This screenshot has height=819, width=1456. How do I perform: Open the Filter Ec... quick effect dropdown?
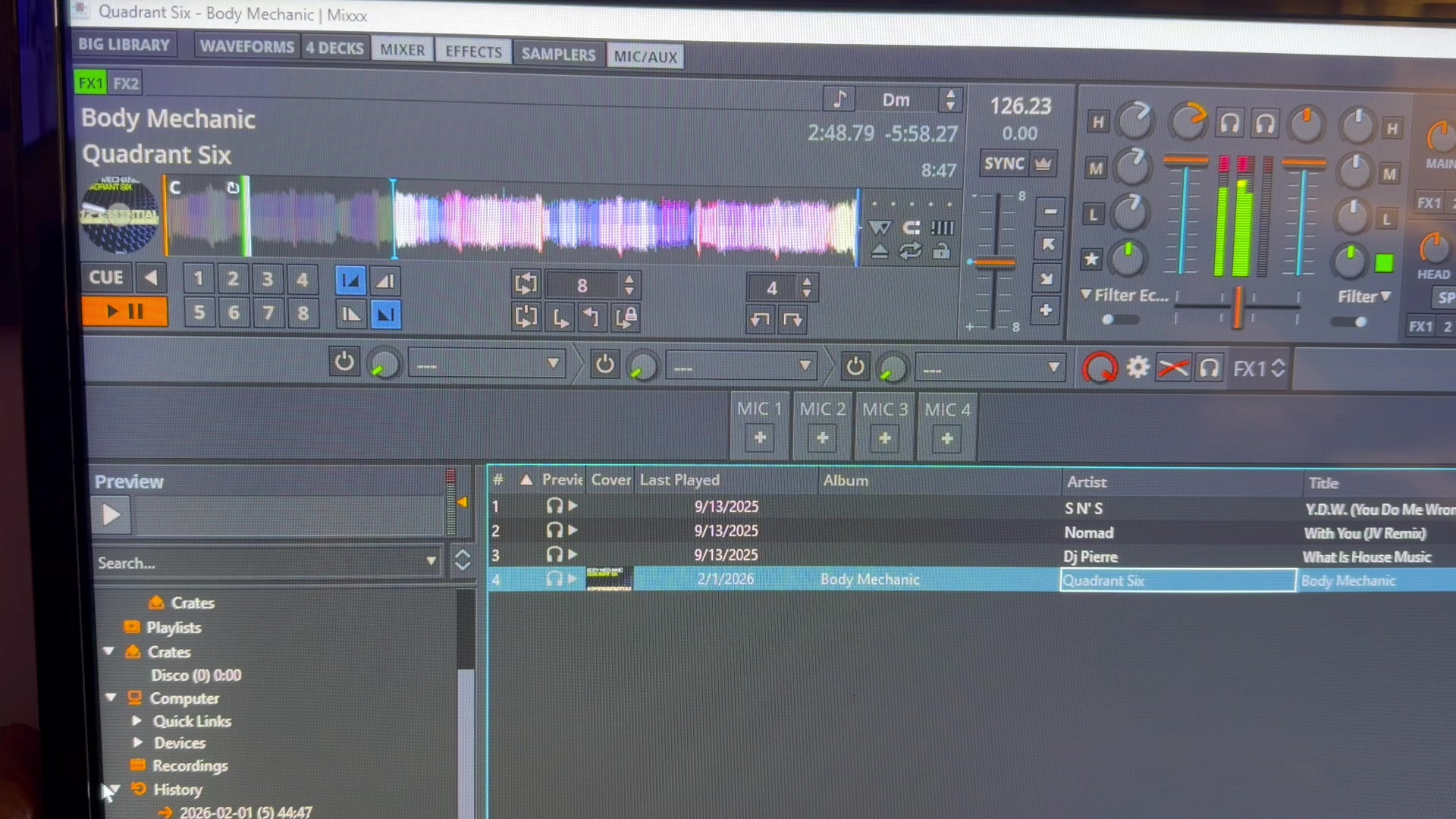coord(1125,295)
